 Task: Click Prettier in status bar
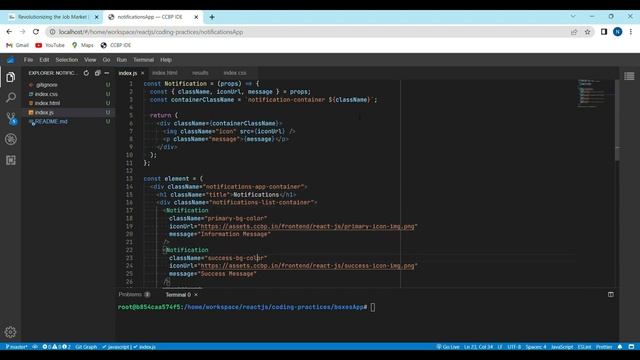point(604,347)
